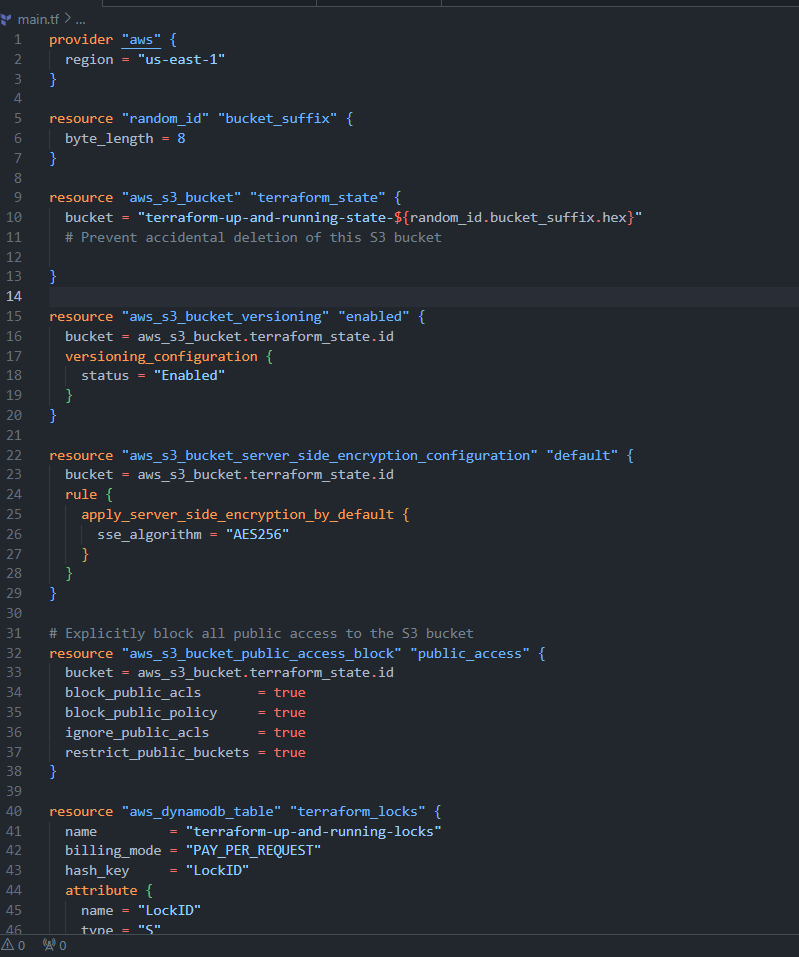Click the "aws_dynamodb_table" resource type
This screenshot has height=957, width=799.
pos(201,812)
